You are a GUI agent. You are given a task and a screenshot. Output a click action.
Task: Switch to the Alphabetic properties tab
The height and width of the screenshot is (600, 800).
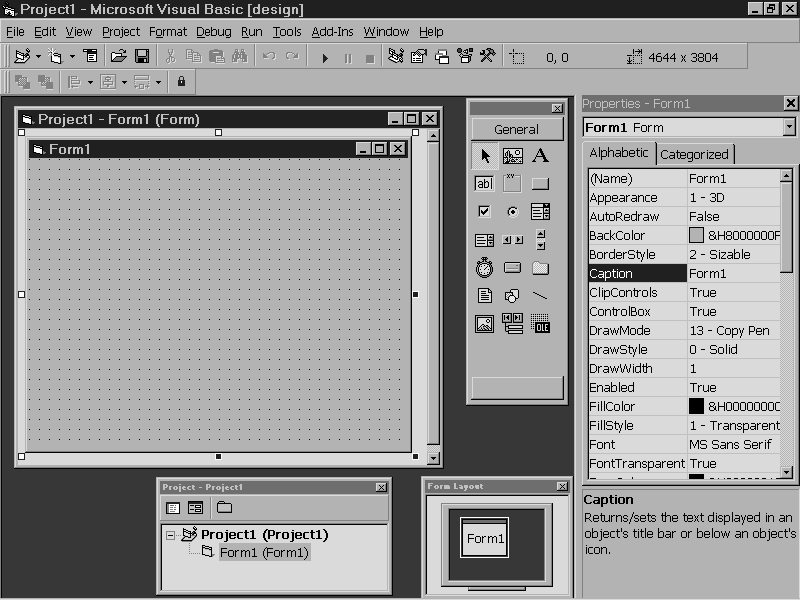click(x=619, y=153)
